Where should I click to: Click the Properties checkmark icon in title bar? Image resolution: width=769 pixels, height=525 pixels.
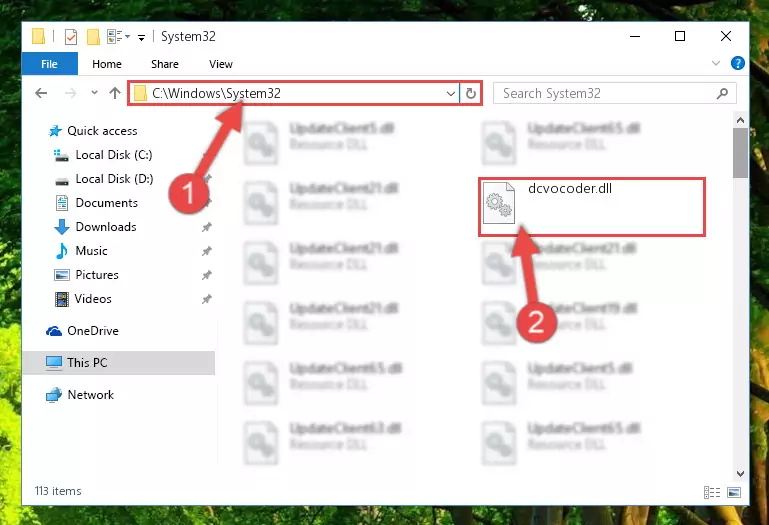pyautogui.click(x=71, y=37)
